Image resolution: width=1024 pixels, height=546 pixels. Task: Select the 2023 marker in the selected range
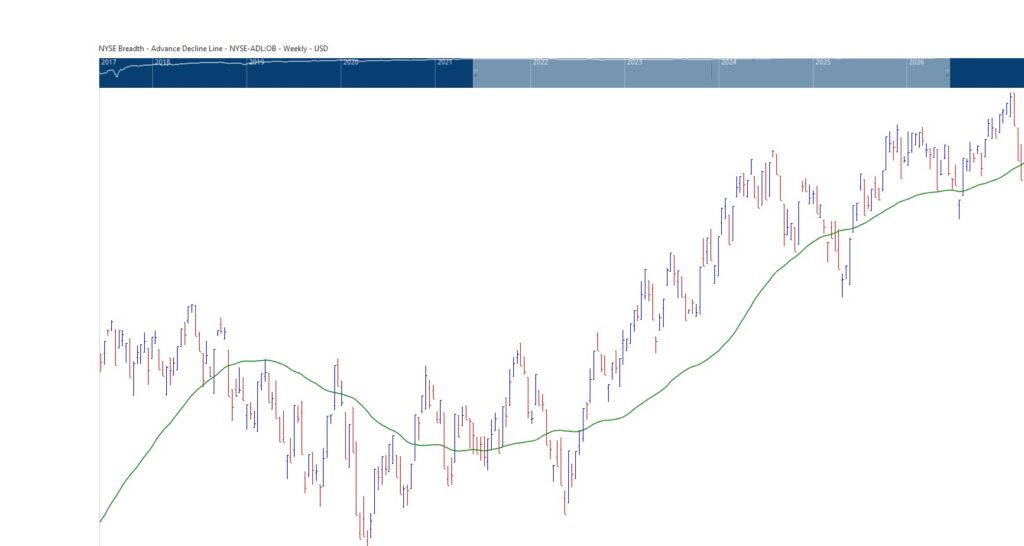pos(634,62)
